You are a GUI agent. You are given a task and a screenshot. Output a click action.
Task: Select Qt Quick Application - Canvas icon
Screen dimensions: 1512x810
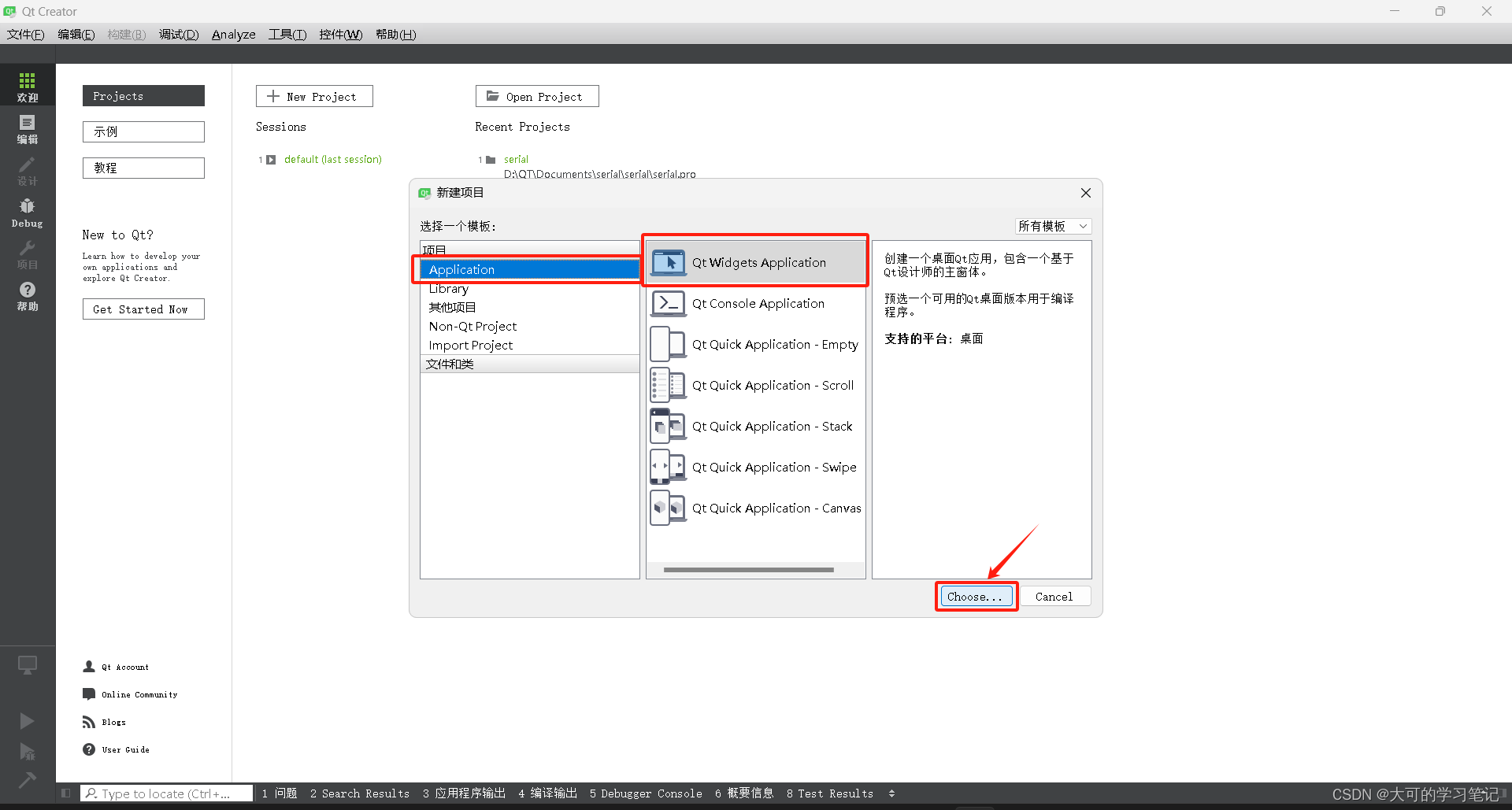click(669, 508)
